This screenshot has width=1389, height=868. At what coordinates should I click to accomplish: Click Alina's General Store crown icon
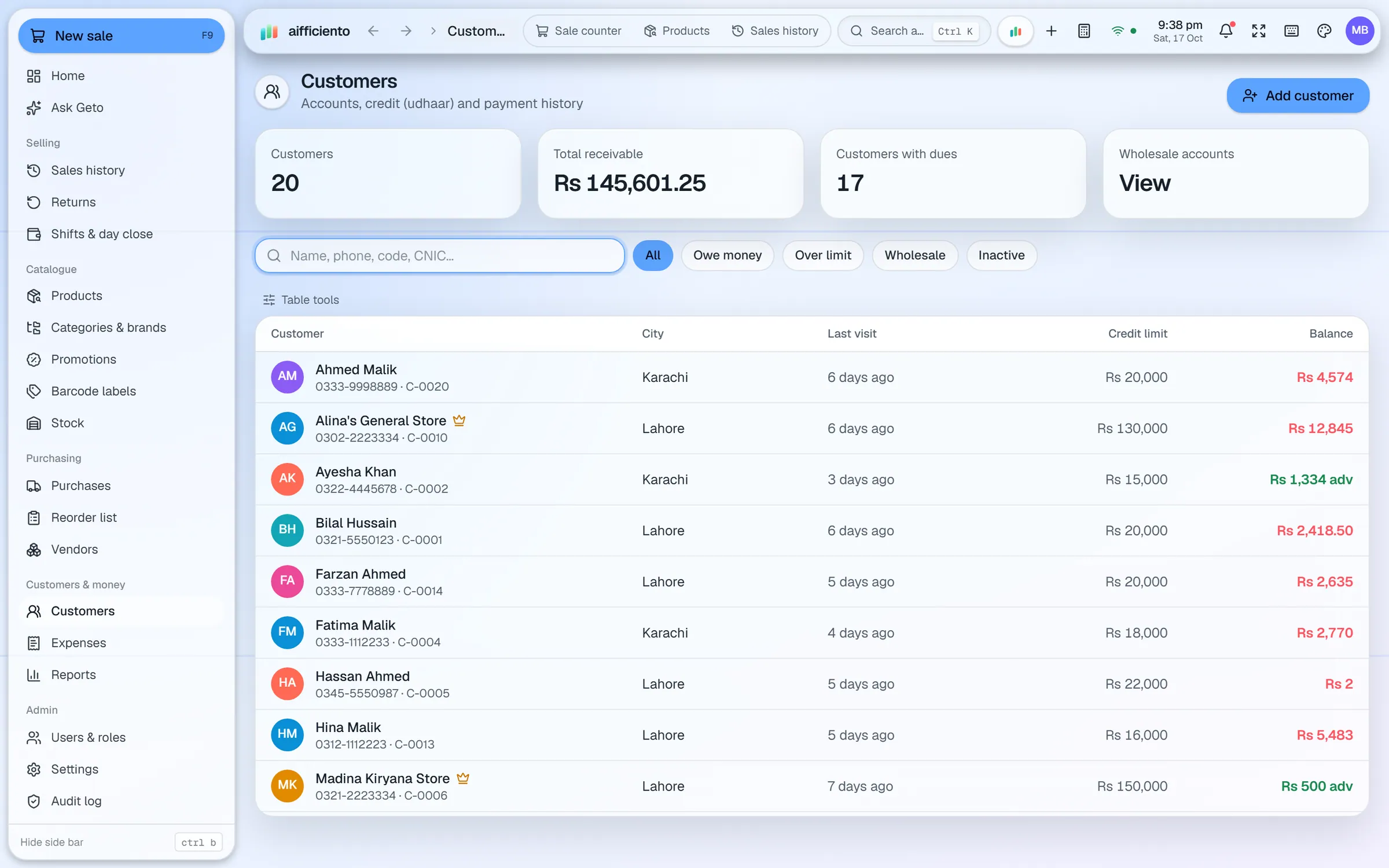pos(459,421)
